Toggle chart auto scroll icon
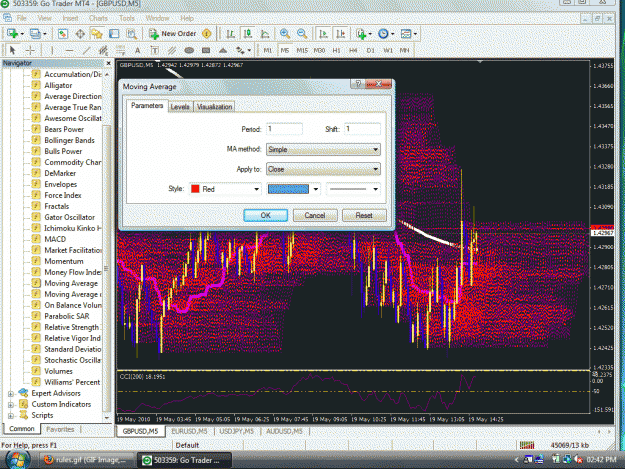625x469 pixels. pos(323,34)
